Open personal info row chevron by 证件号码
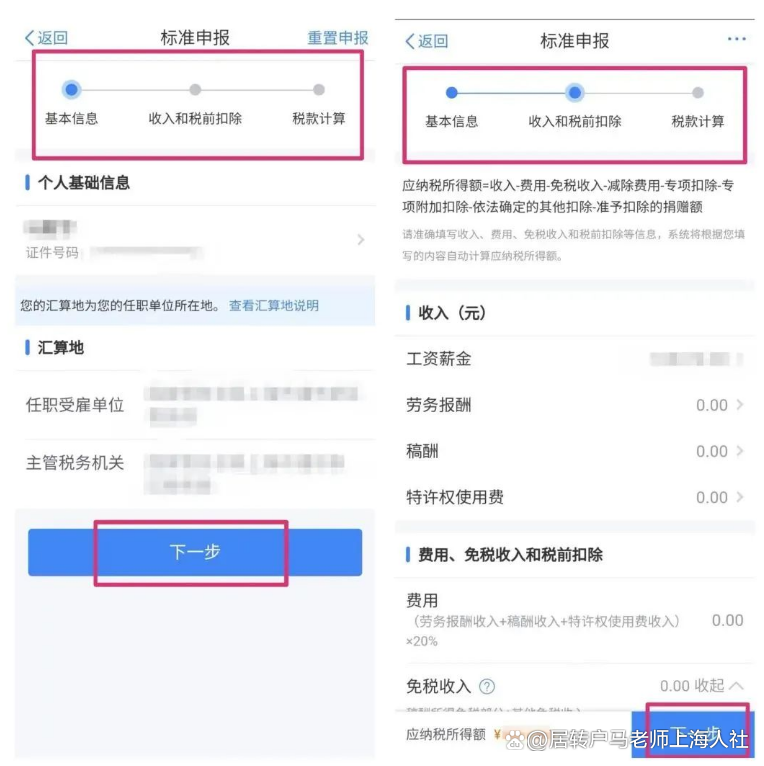This screenshot has height=766, width=764. pos(361,239)
